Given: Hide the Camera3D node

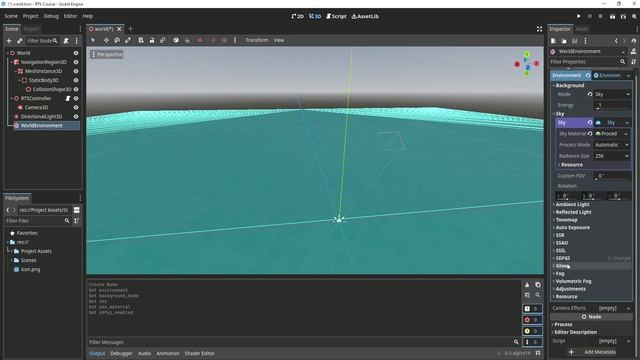Looking at the screenshot, I should tap(76, 107).
